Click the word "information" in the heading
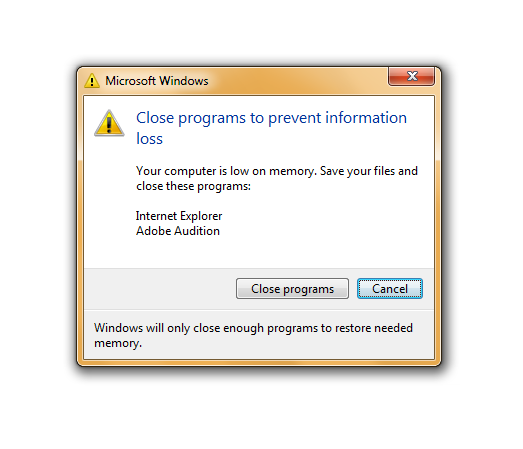This screenshot has width=523, height=449. pos(366,118)
